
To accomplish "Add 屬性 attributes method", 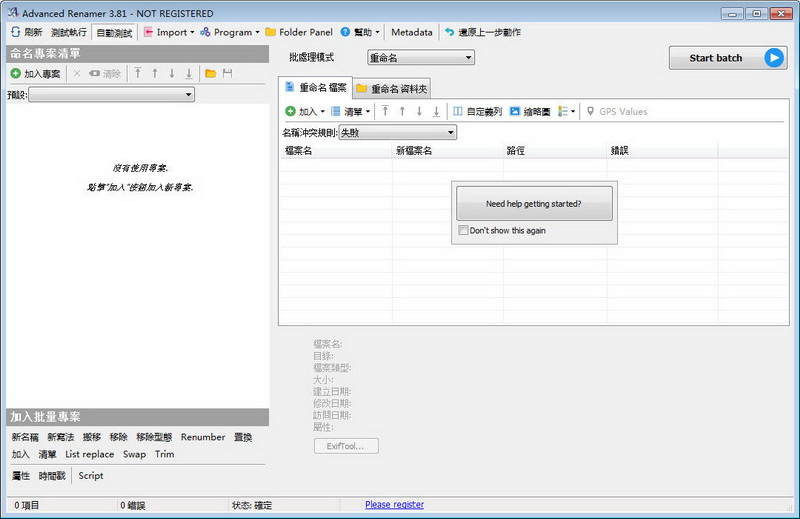I will tap(21, 476).
